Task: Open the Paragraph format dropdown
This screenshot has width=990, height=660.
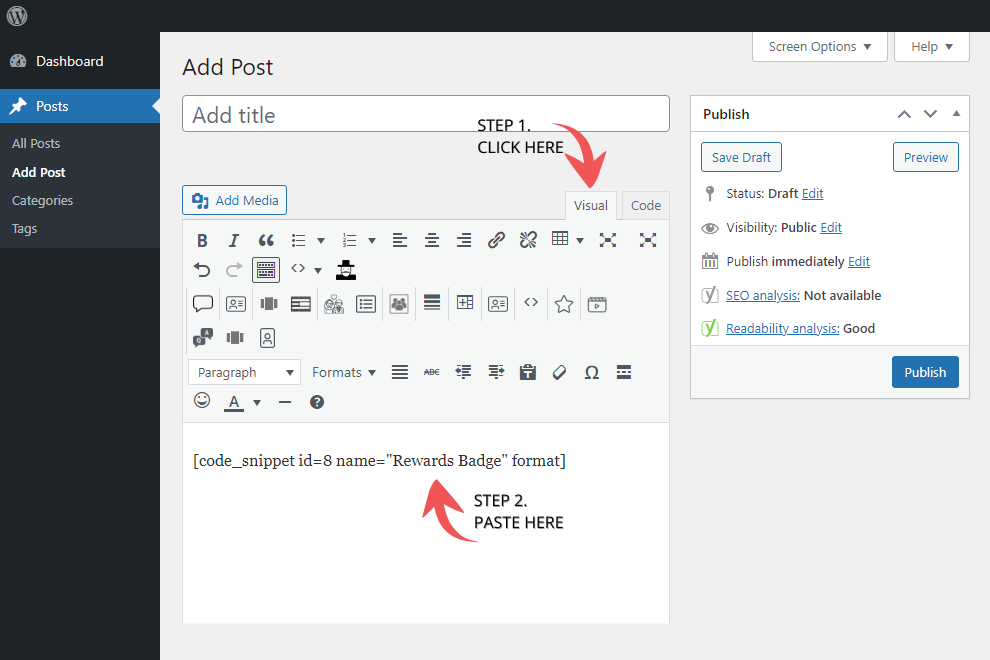Action: pyautogui.click(x=245, y=372)
